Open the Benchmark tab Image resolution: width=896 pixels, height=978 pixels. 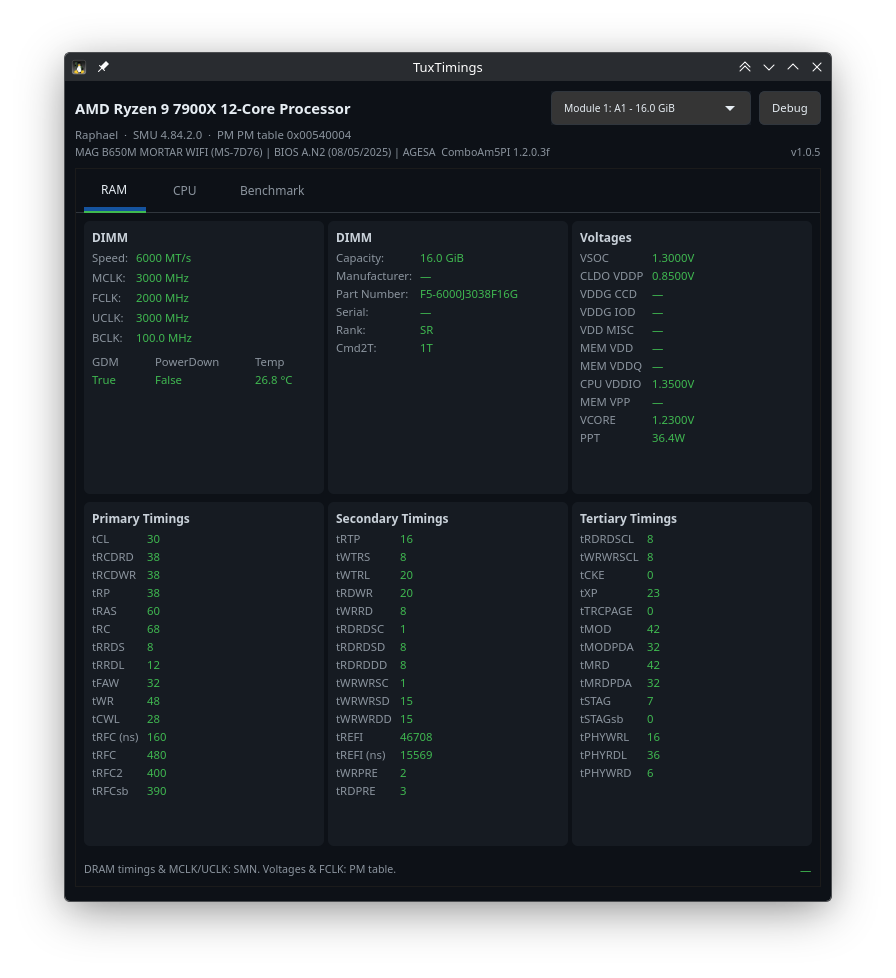(x=272, y=191)
